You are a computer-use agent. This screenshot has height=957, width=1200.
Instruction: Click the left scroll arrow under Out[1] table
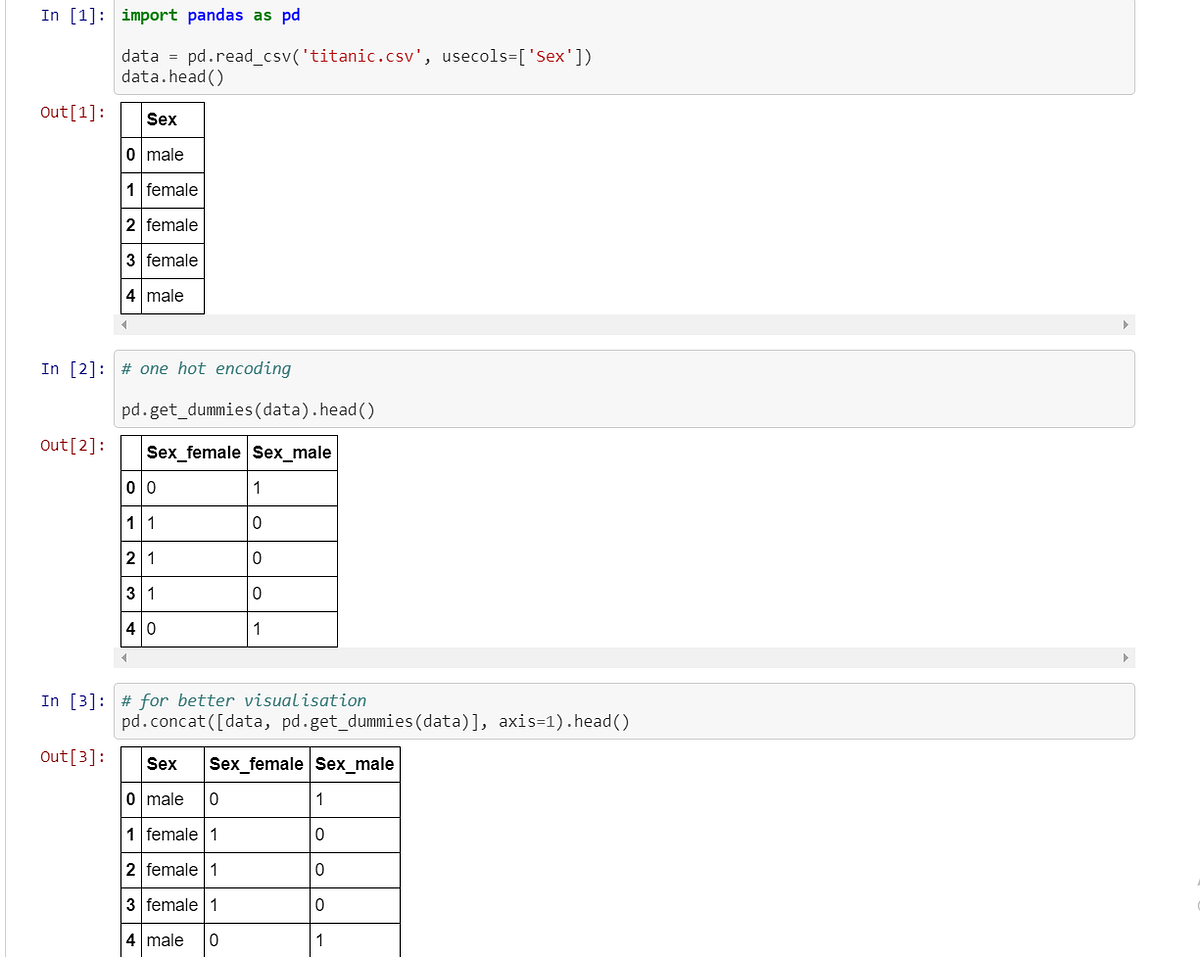click(124, 324)
